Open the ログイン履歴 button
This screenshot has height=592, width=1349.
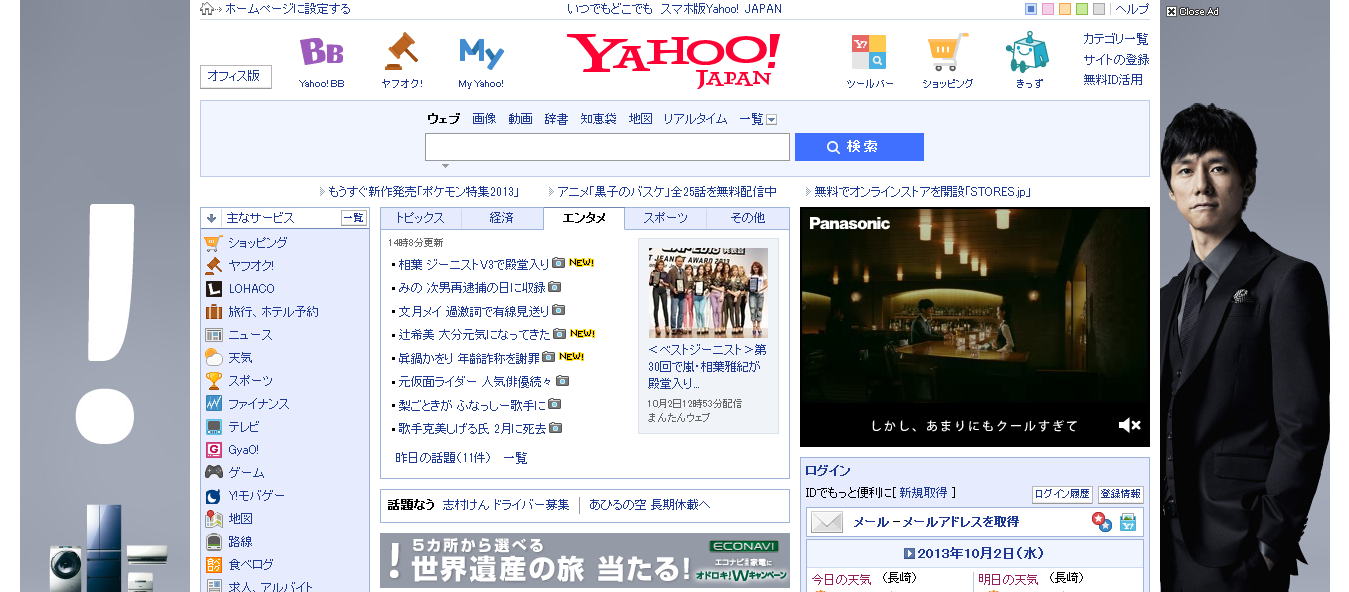(x=1062, y=494)
